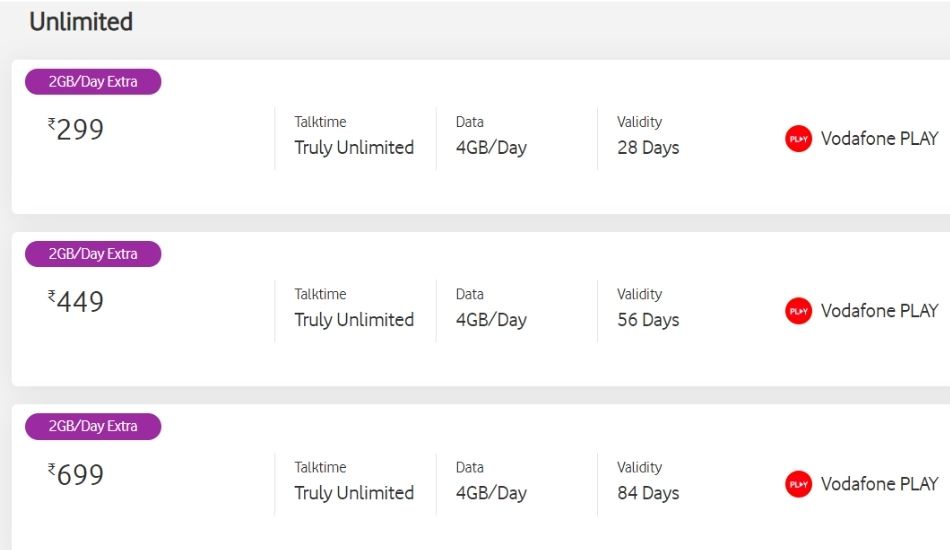Click 4GB/Day data on ₹299 plan
This screenshot has height=550, width=950.
[x=491, y=148]
